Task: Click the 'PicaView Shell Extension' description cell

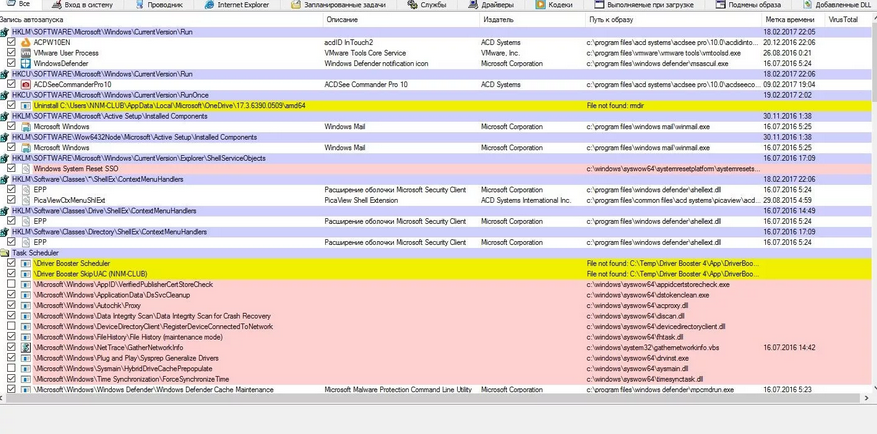Action: click(361, 200)
